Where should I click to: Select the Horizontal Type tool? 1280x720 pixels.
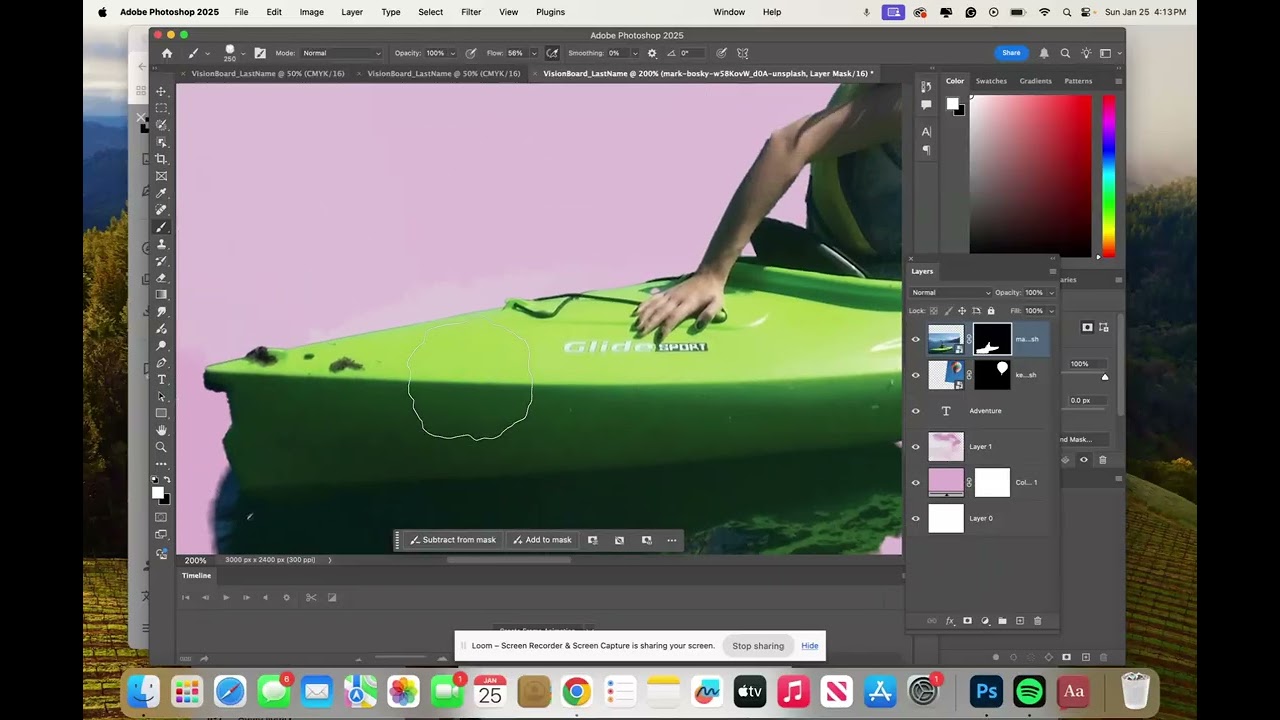[x=161, y=380]
